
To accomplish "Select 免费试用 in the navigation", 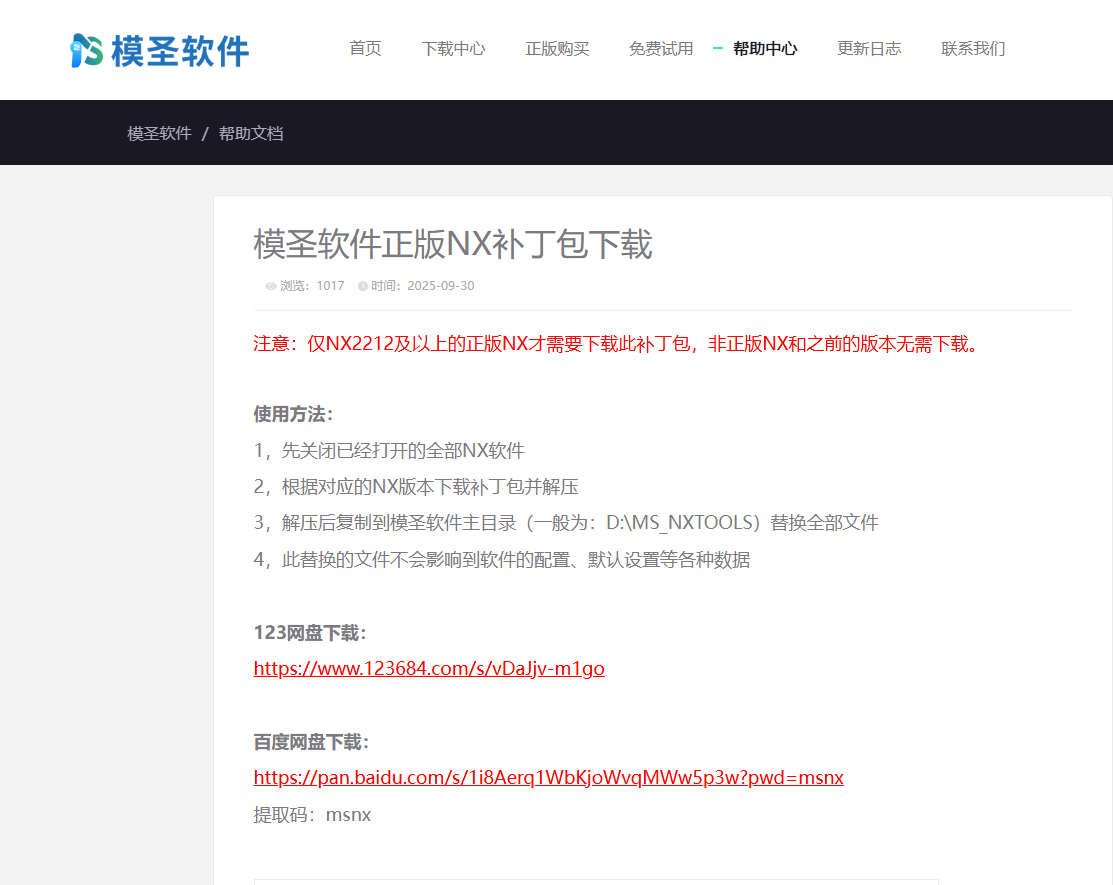I will click(x=660, y=49).
